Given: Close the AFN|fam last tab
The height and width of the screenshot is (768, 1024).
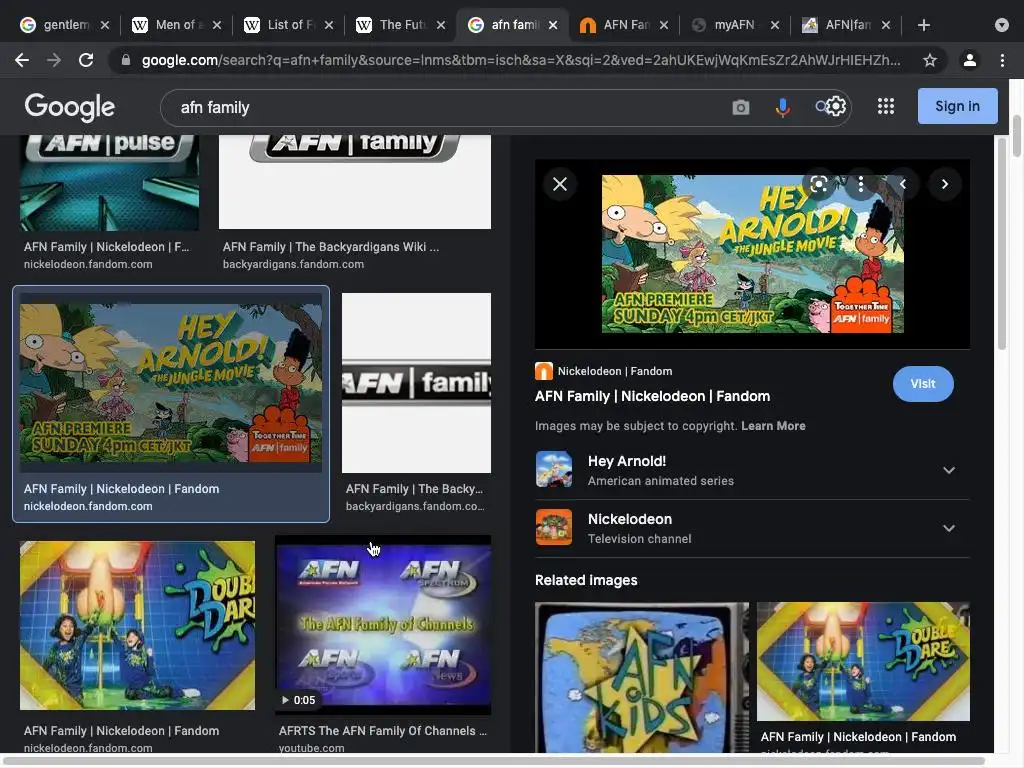Looking at the screenshot, I should tap(886, 25).
